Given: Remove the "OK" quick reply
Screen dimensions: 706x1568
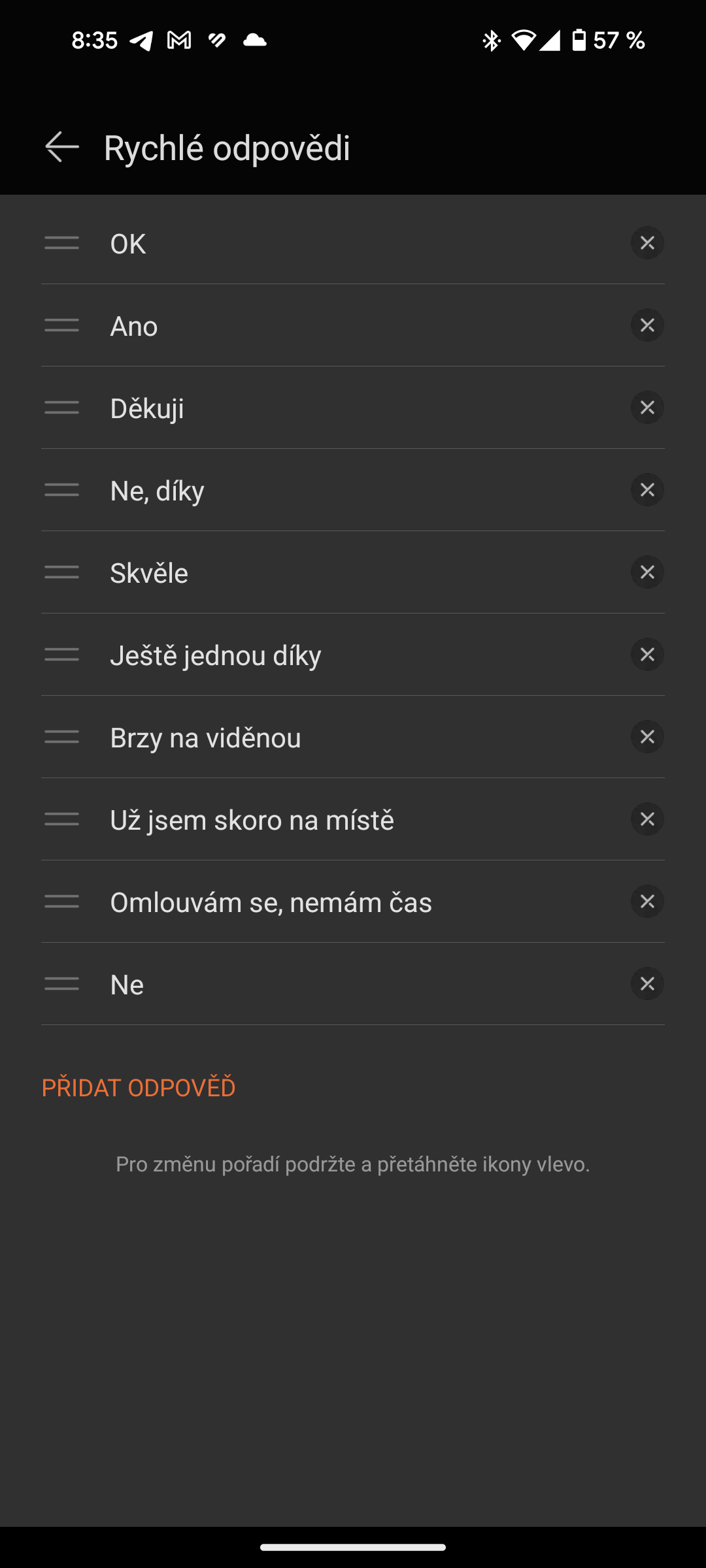Looking at the screenshot, I should (x=647, y=243).
